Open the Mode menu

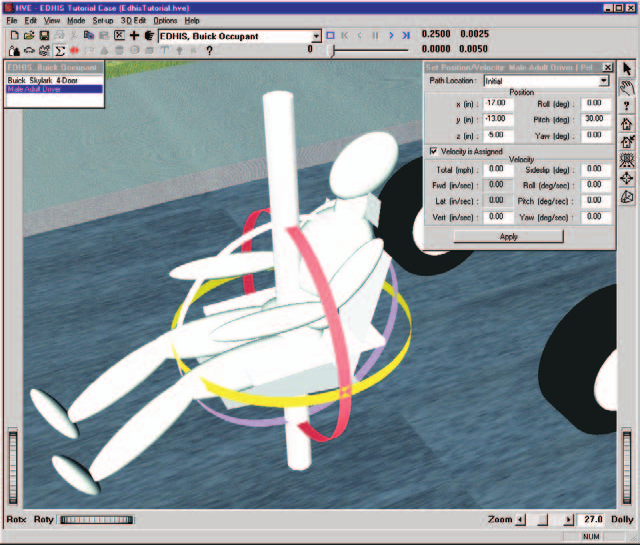click(x=76, y=20)
